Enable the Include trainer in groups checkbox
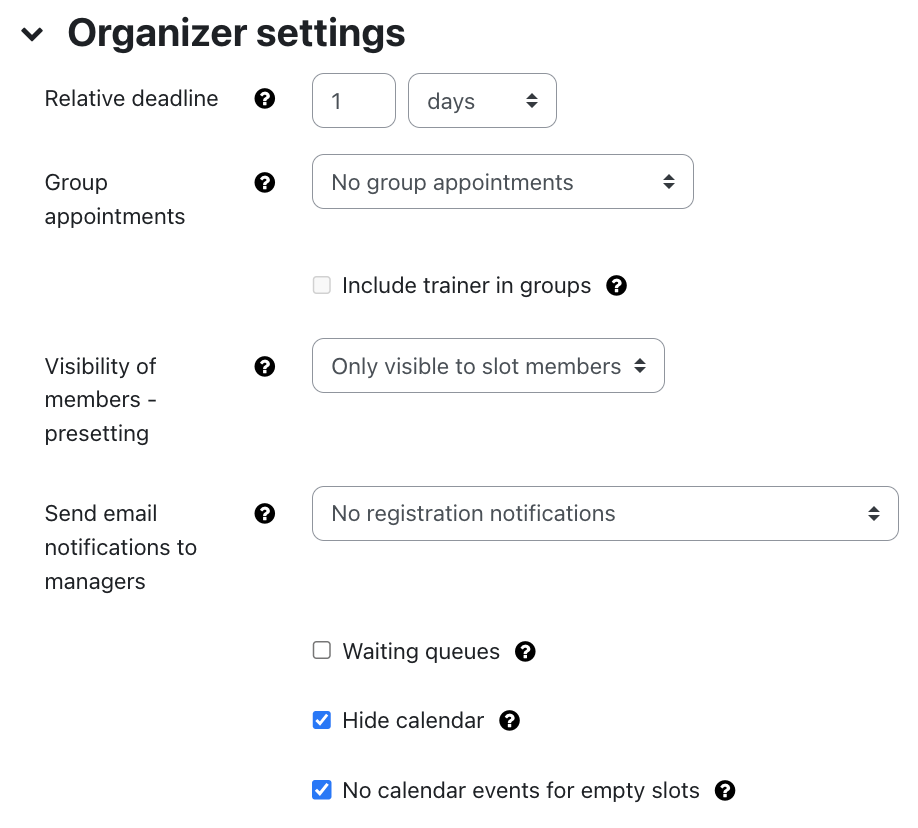The image size is (918, 828). (x=321, y=285)
